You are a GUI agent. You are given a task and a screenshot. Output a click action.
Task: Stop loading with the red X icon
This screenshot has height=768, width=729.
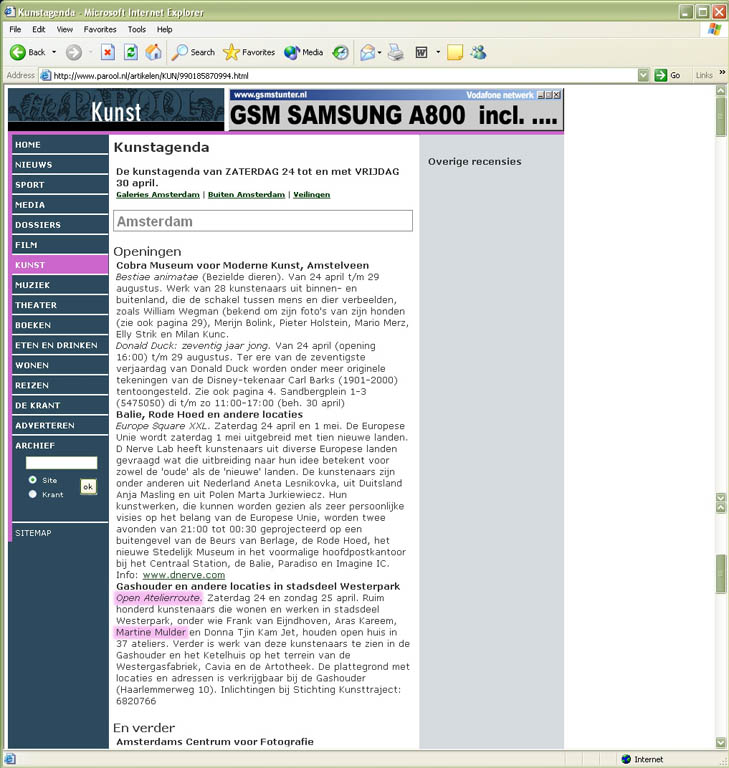tap(108, 52)
